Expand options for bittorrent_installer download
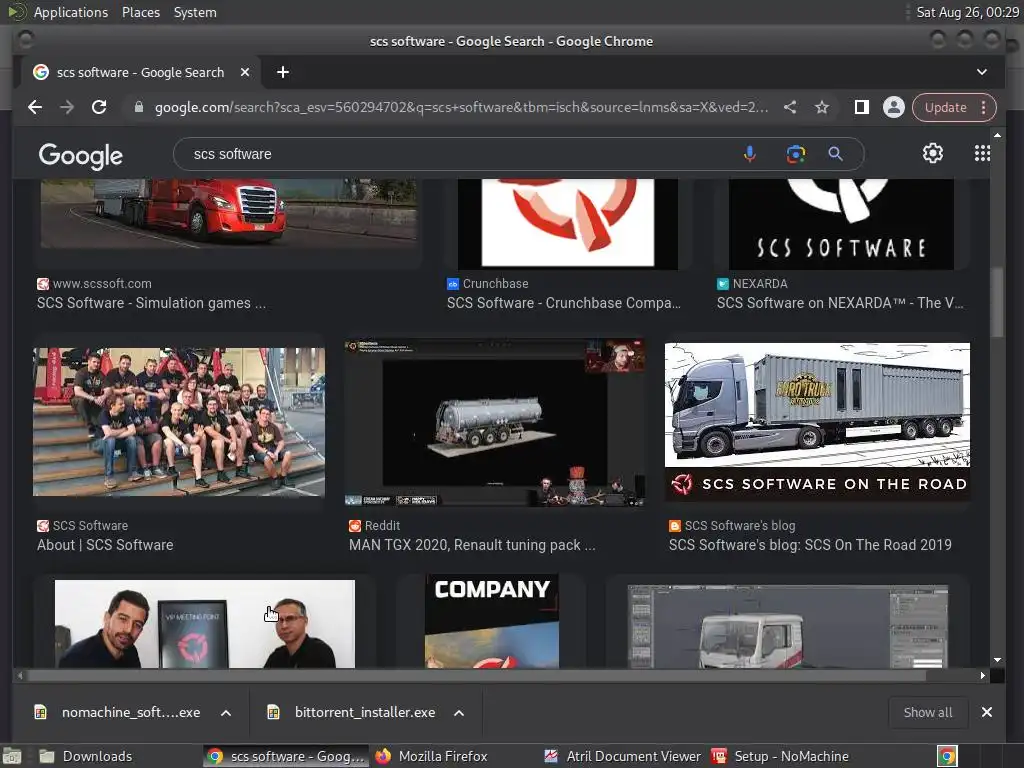The width and height of the screenshot is (1024, 768). coord(459,713)
